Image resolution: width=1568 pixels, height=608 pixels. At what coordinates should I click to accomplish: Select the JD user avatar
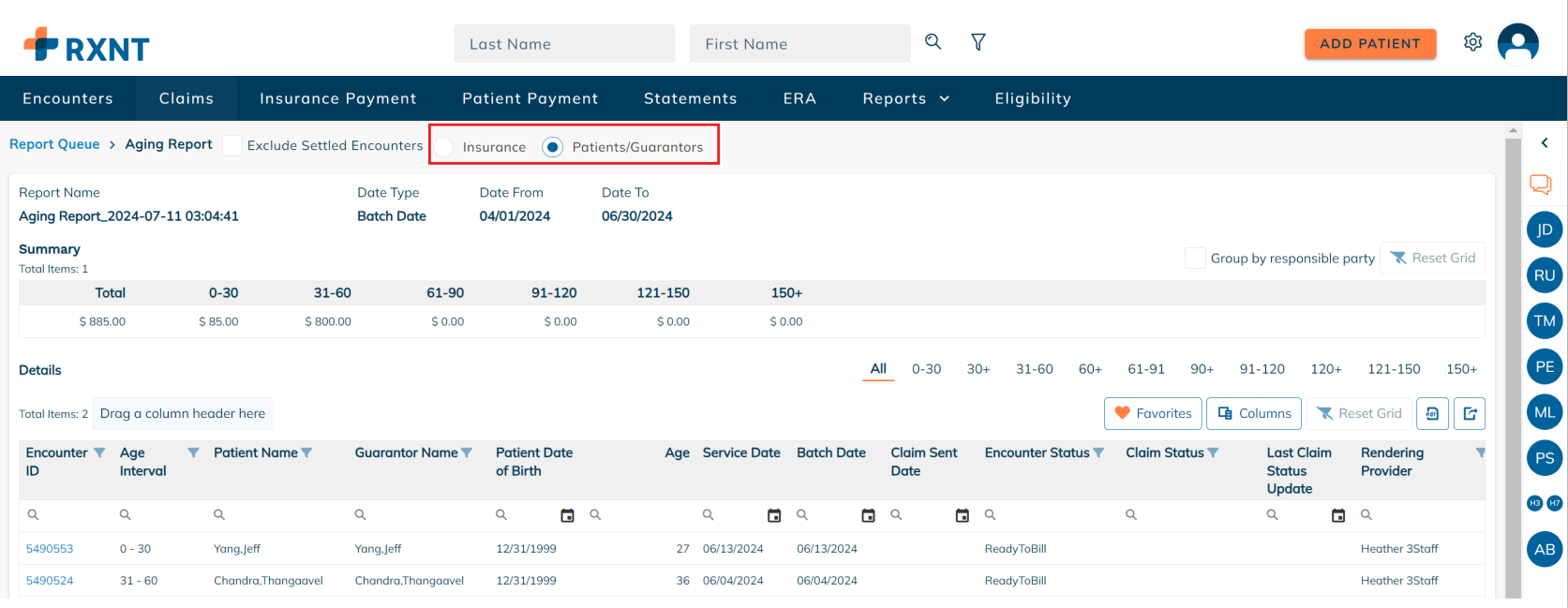pos(1544,230)
